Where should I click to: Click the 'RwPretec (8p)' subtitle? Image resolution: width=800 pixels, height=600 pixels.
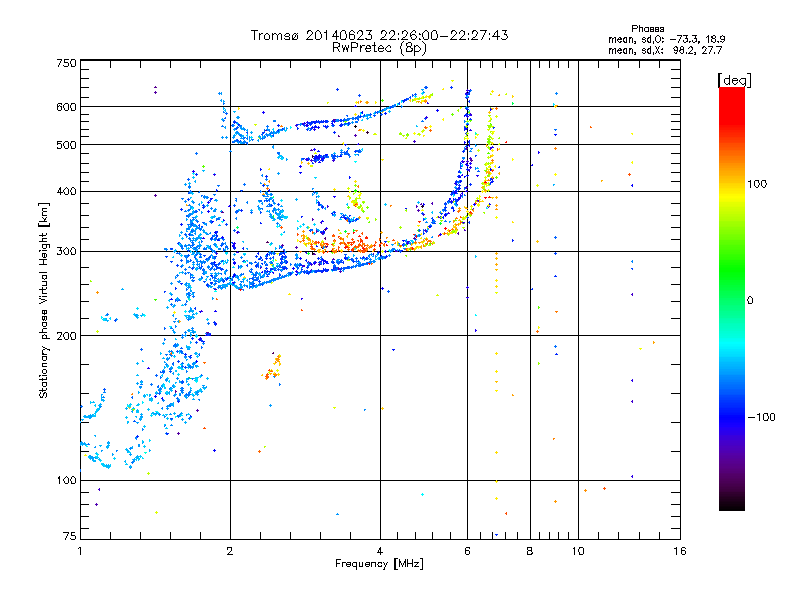(379, 48)
